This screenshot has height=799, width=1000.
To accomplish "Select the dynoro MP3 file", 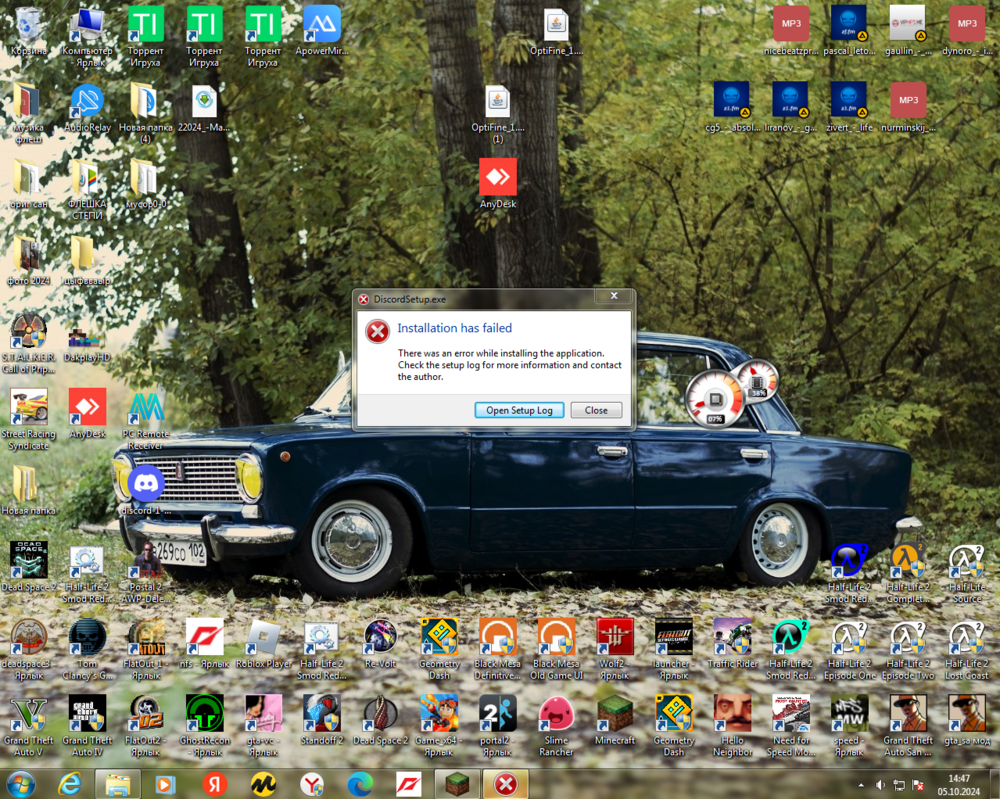I will [x=967, y=31].
